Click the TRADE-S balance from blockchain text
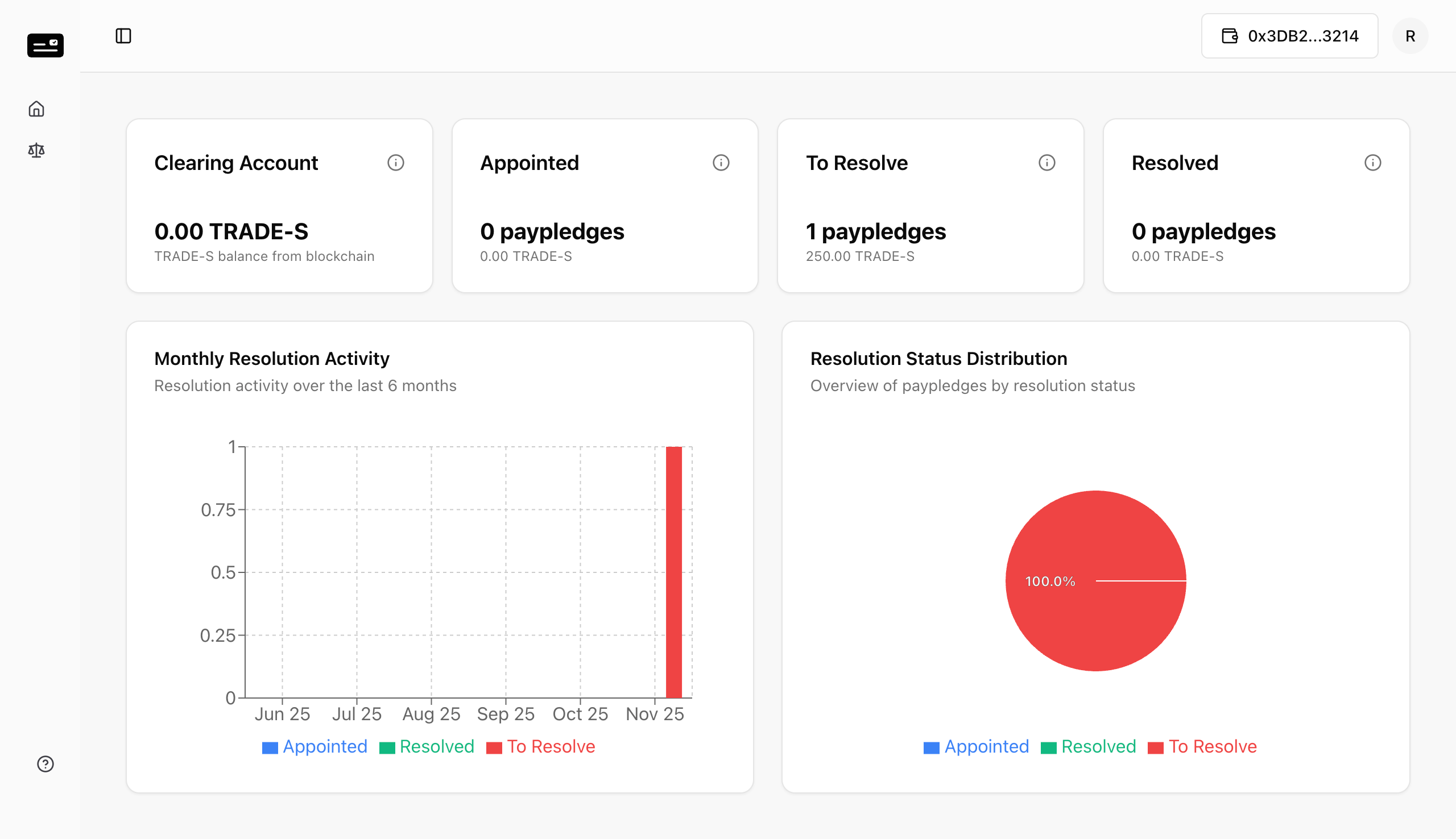Image resolution: width=1456 pixels, height=839 pixels. point(264,256)
